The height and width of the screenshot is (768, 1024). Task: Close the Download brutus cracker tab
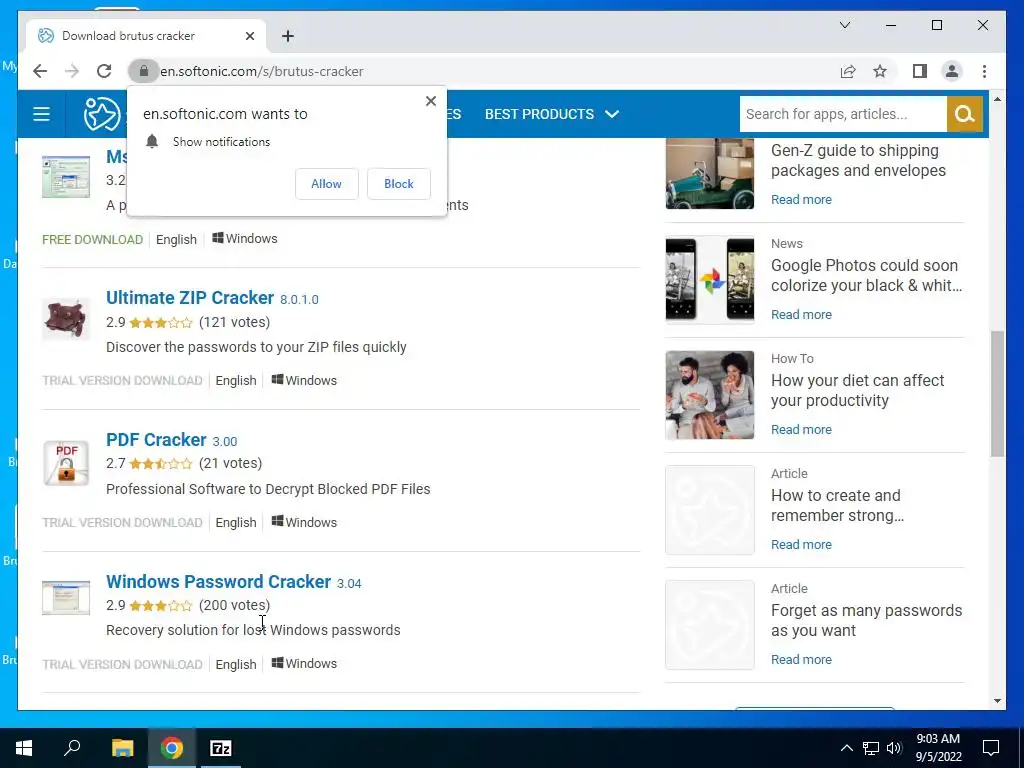[249, 36]
